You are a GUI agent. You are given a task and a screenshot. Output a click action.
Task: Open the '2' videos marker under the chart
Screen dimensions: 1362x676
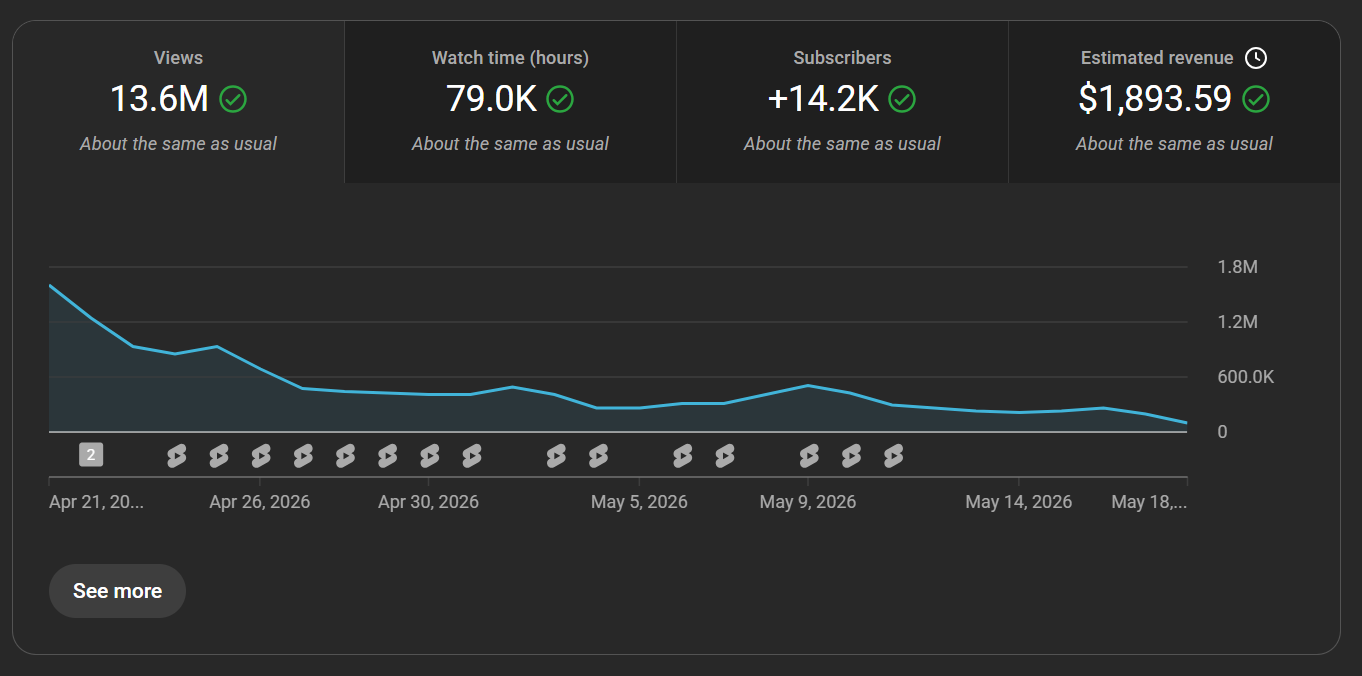(91, 456)
